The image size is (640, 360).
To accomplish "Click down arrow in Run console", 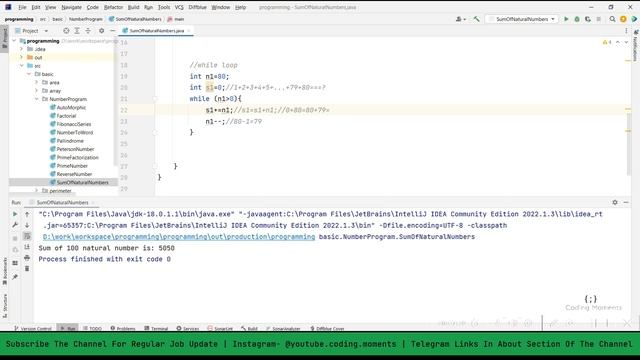I will point(27,225).
